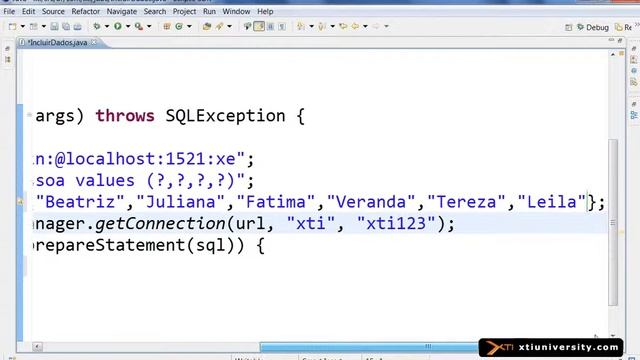640x360 pixels.
Task: Click the horizontal scrollbar left arrow
Action: tap(37, 347)
